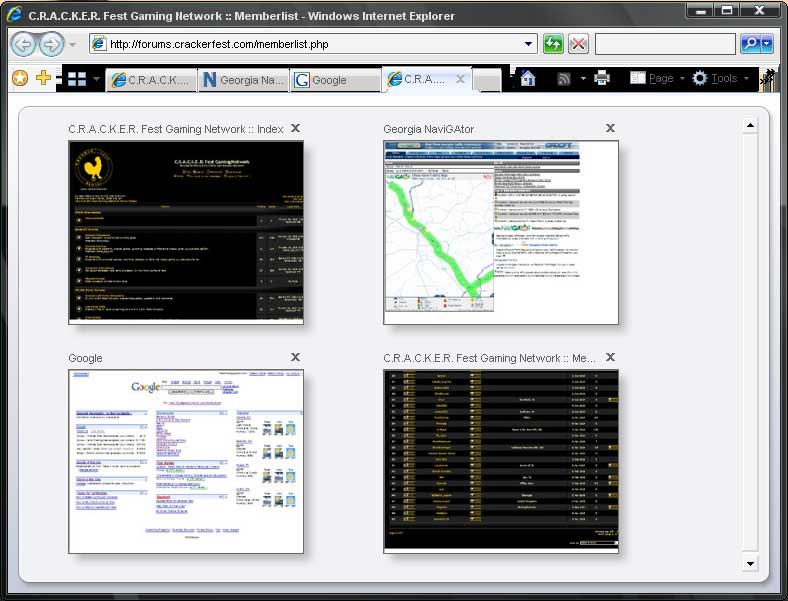
Task: Print page with printer icon
Action: 602,78
